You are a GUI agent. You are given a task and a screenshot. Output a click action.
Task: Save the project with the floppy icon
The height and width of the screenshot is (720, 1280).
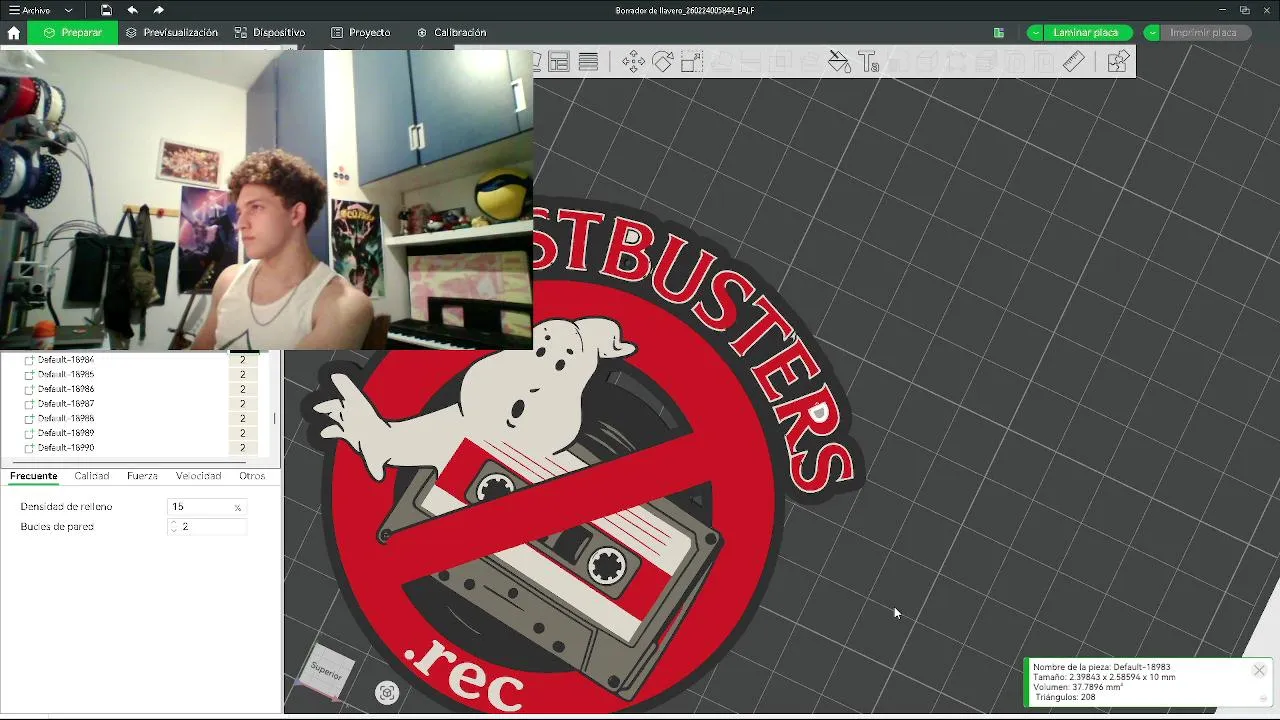point(106,10)
